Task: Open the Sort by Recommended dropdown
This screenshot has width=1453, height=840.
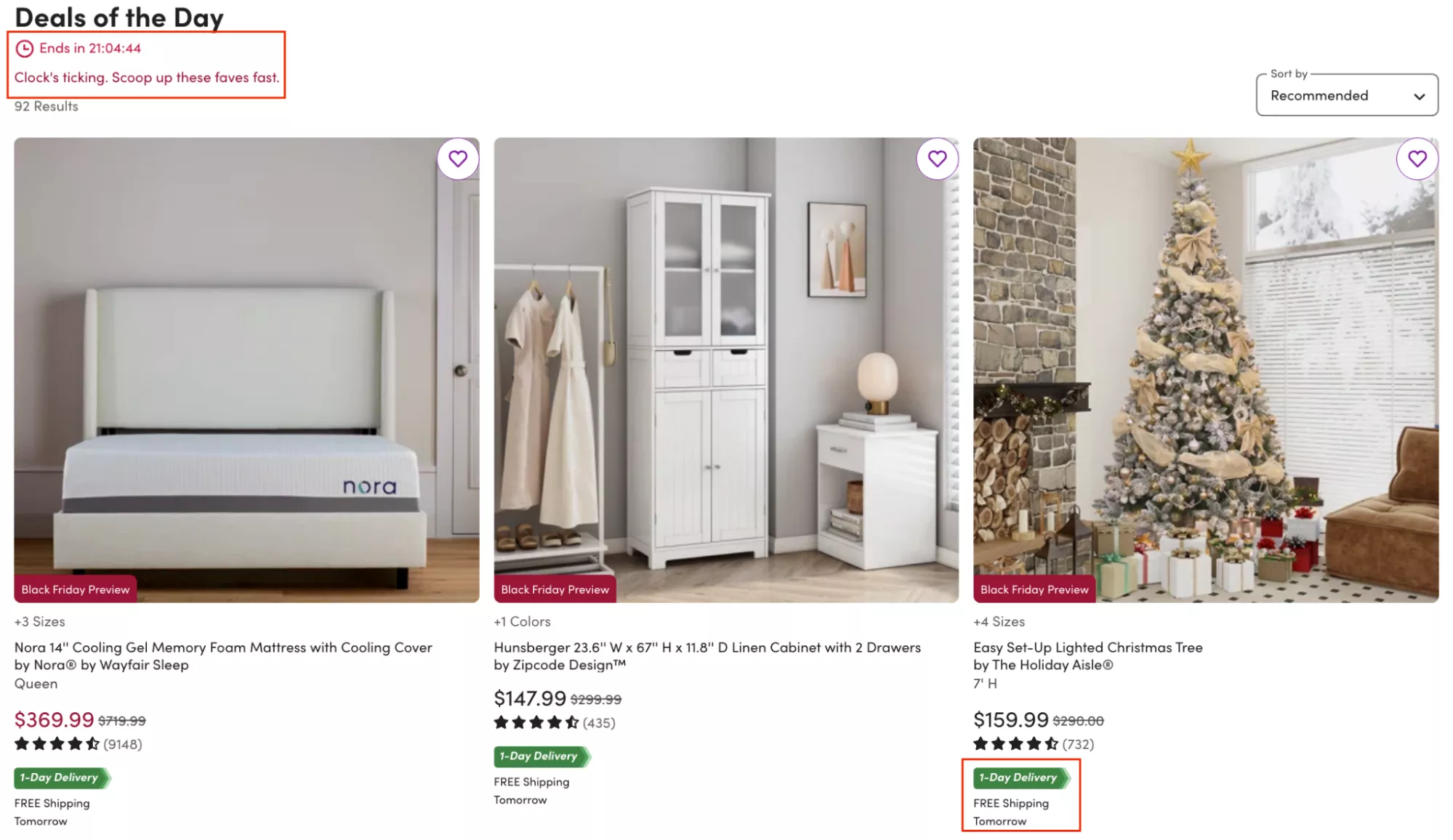Action: [x=1347, y=95]
